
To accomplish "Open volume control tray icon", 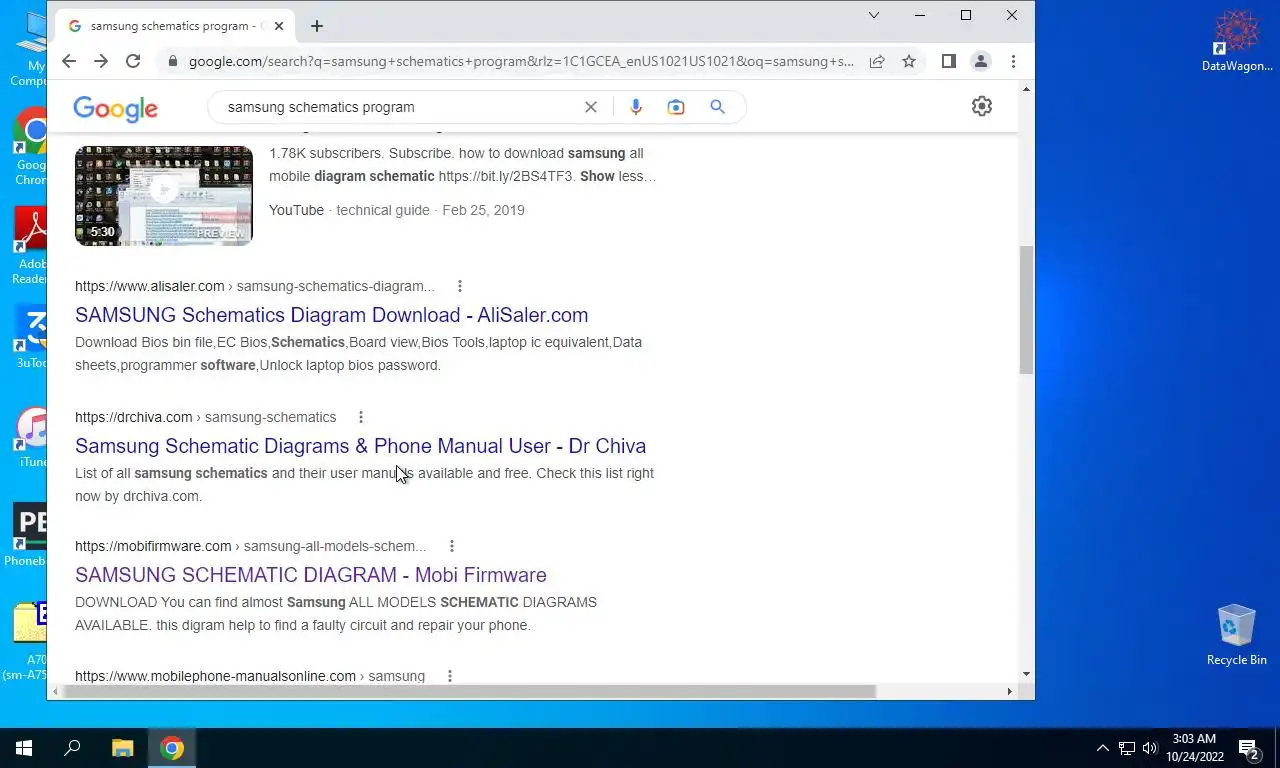I will coord(1150,748).
